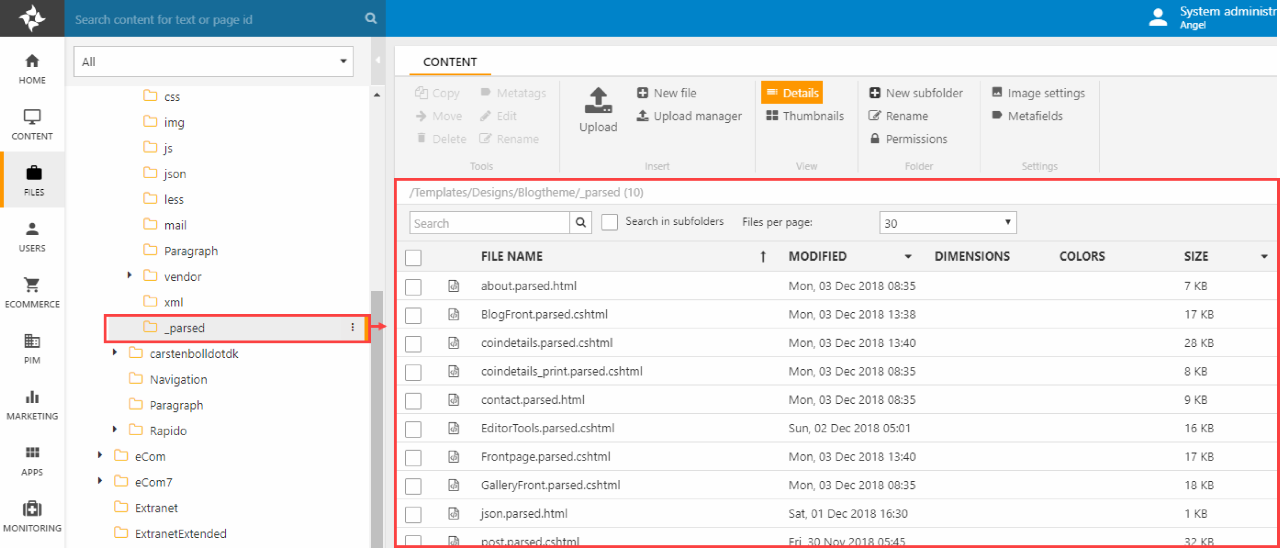This screenshot has width=1280, height=548.
Task: Expand the vendor folder in tree
Action: tap(130, 275)
